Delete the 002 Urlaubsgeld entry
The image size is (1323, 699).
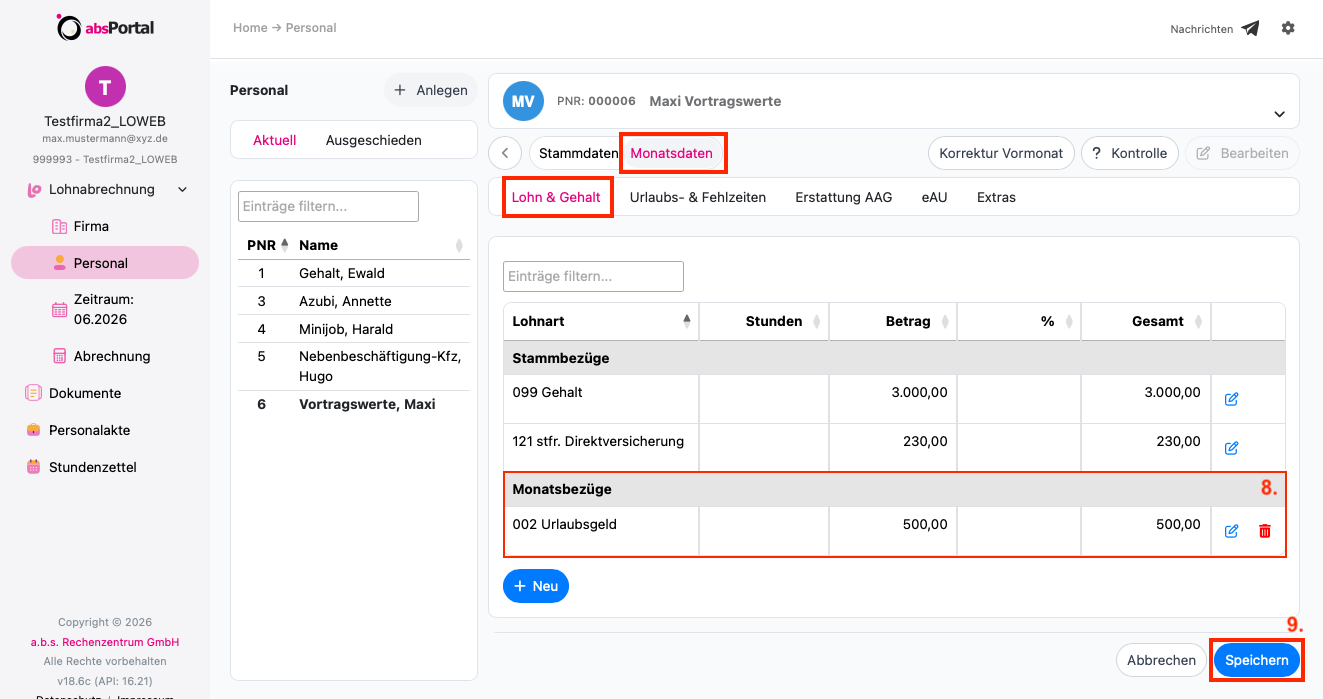[1265, 531]
